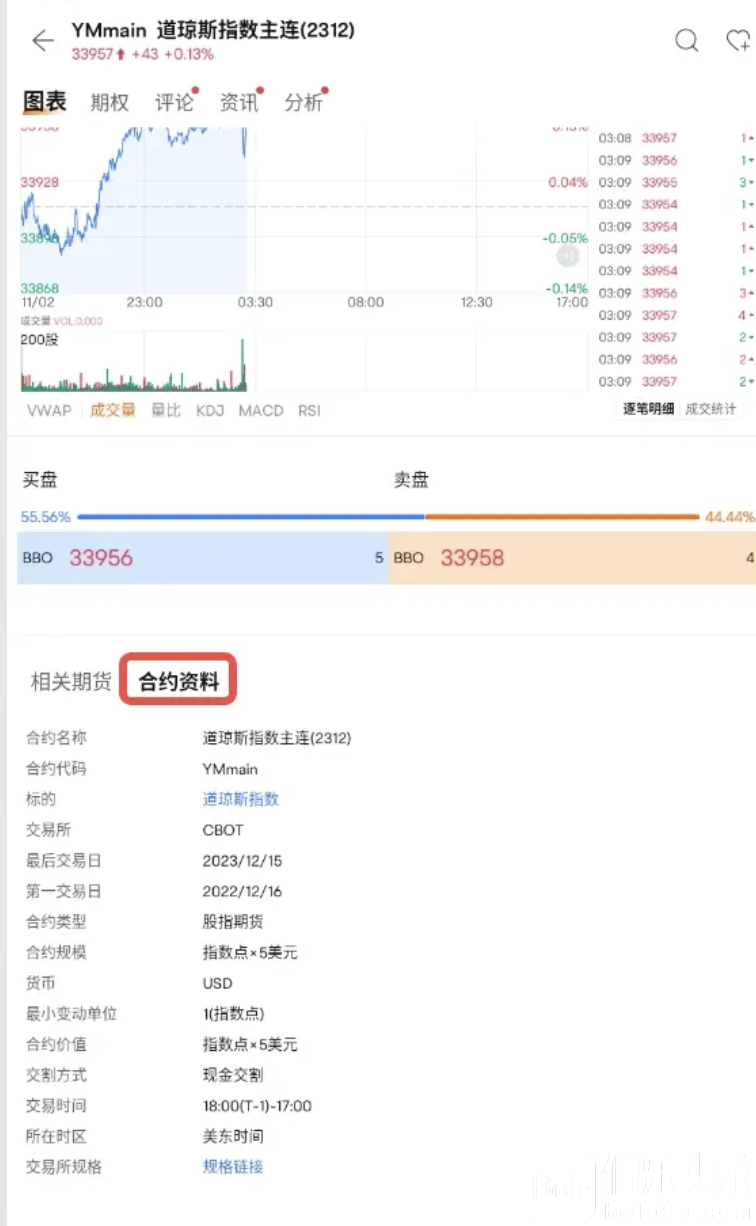Select MACD indicator
Image resolution: width=756 pixels, height=1226 pixels.
[261, 410]
